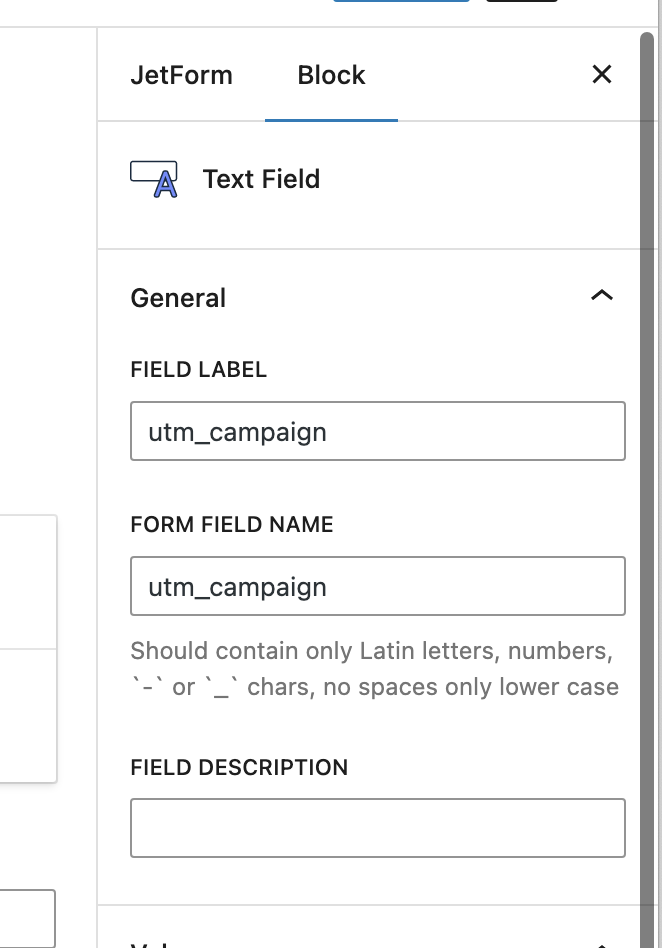Click the General panel heading
662x948 pixels.
(178, 298)
